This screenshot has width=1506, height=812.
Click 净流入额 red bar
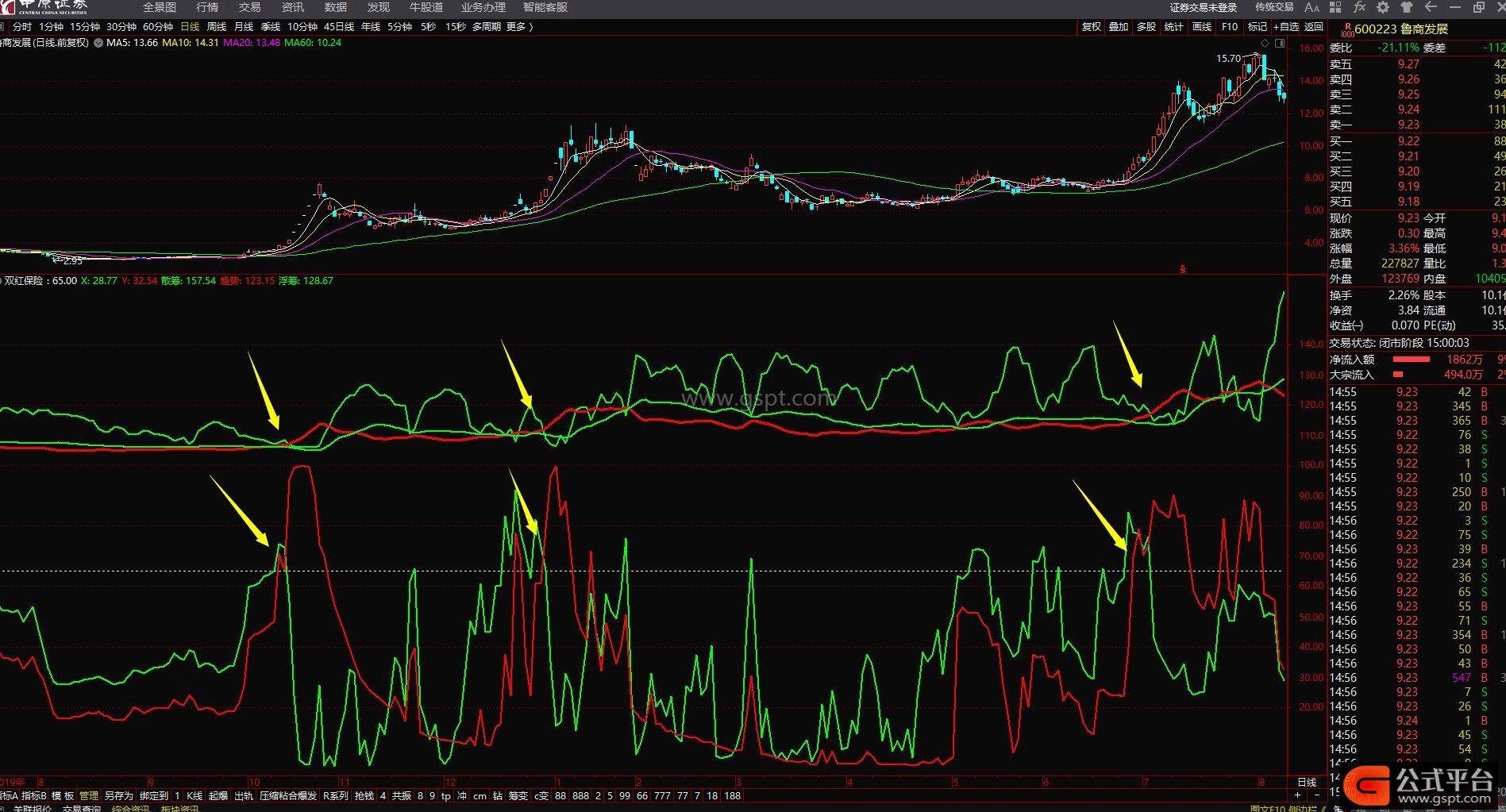(1411, 360)
